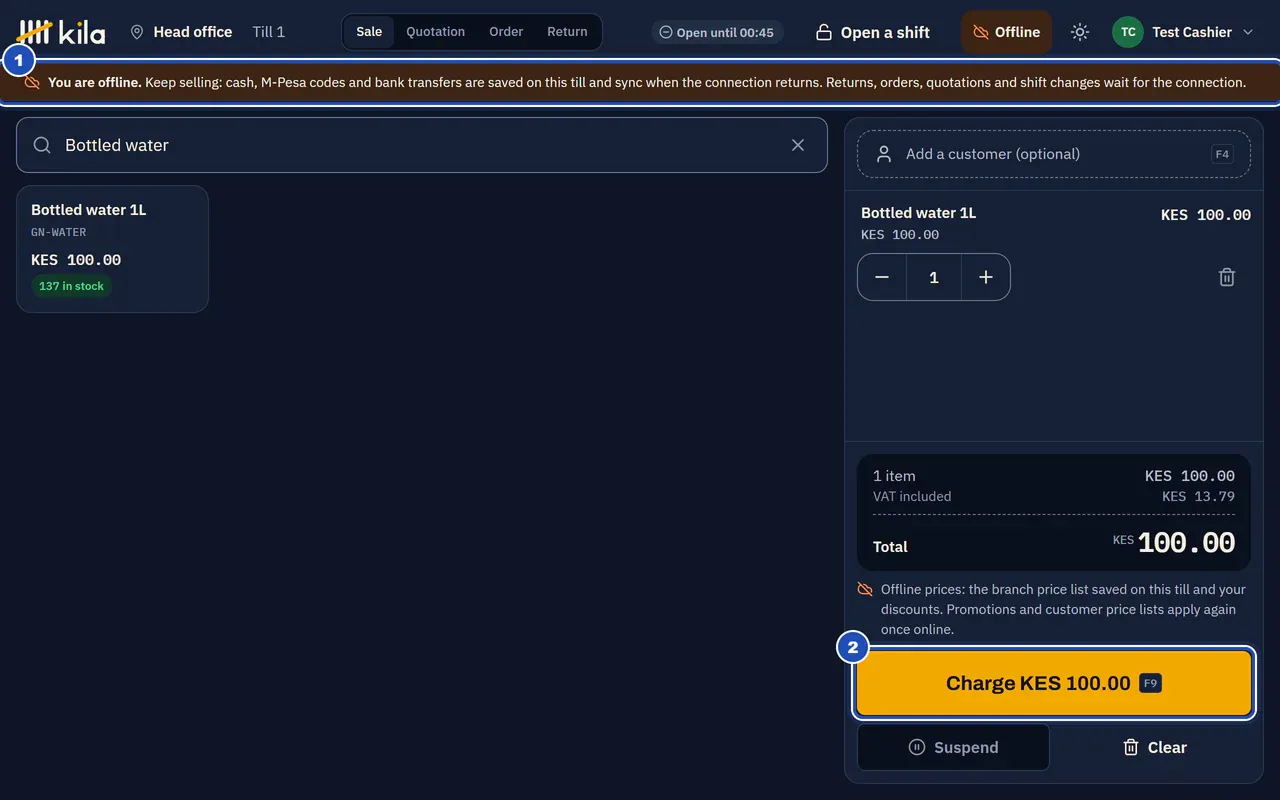Add the Bottled water 1L product card
1280x800 pixels.
pos(113,249)
